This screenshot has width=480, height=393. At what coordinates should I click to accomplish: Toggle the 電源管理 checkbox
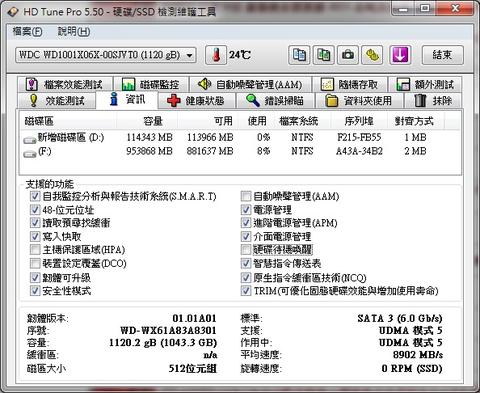coord(246,210)
